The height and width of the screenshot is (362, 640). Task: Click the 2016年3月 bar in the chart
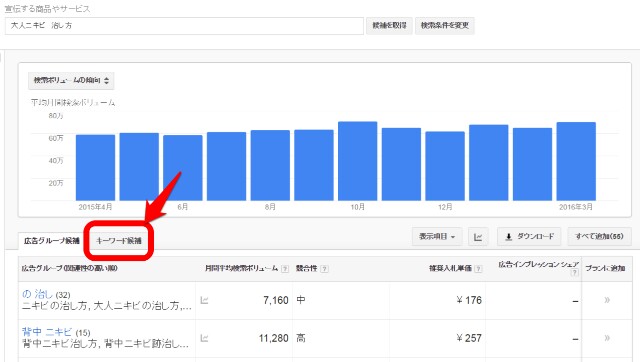coord(576,161)
